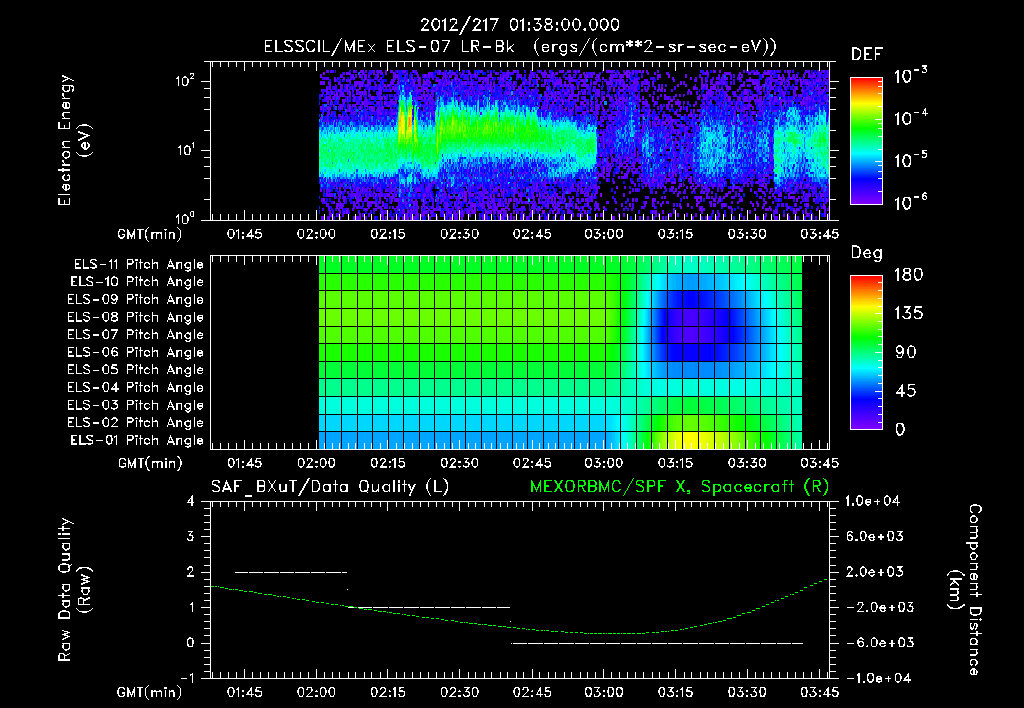Select the ELS-02 Pitch Angle row label

(x=135, y=423)
